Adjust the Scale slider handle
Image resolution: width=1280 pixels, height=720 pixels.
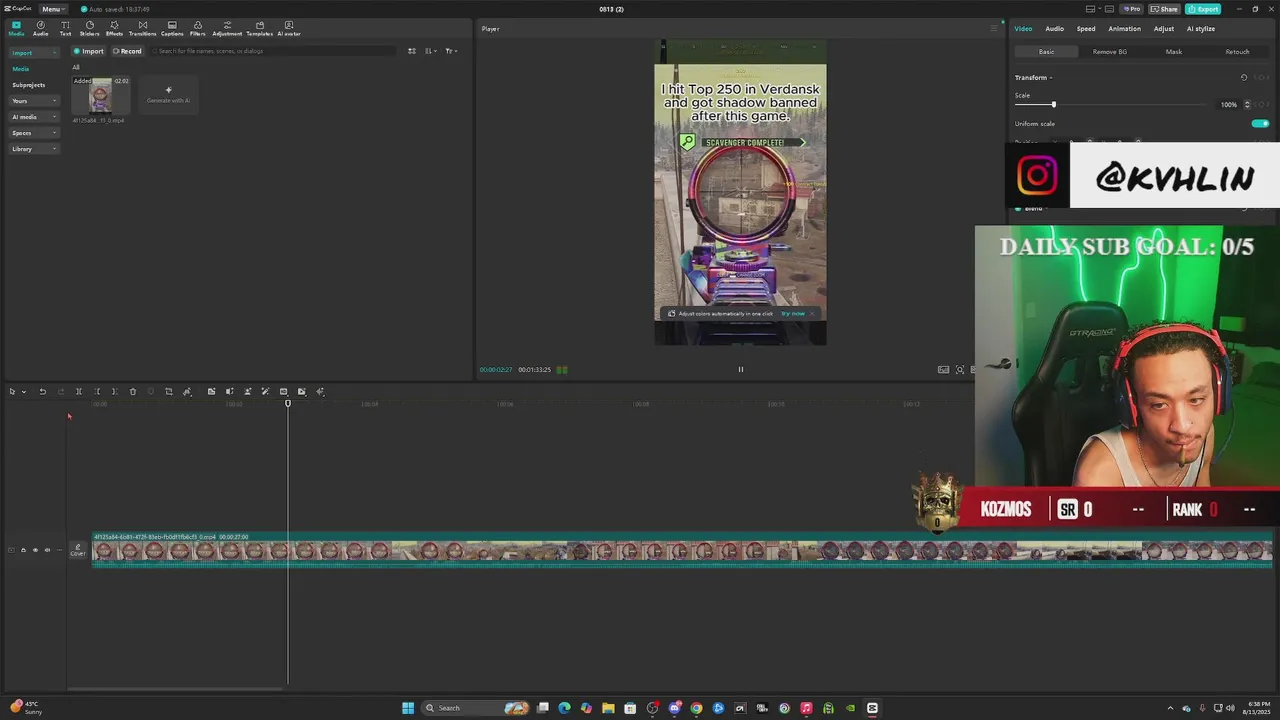click(1053, 104)
